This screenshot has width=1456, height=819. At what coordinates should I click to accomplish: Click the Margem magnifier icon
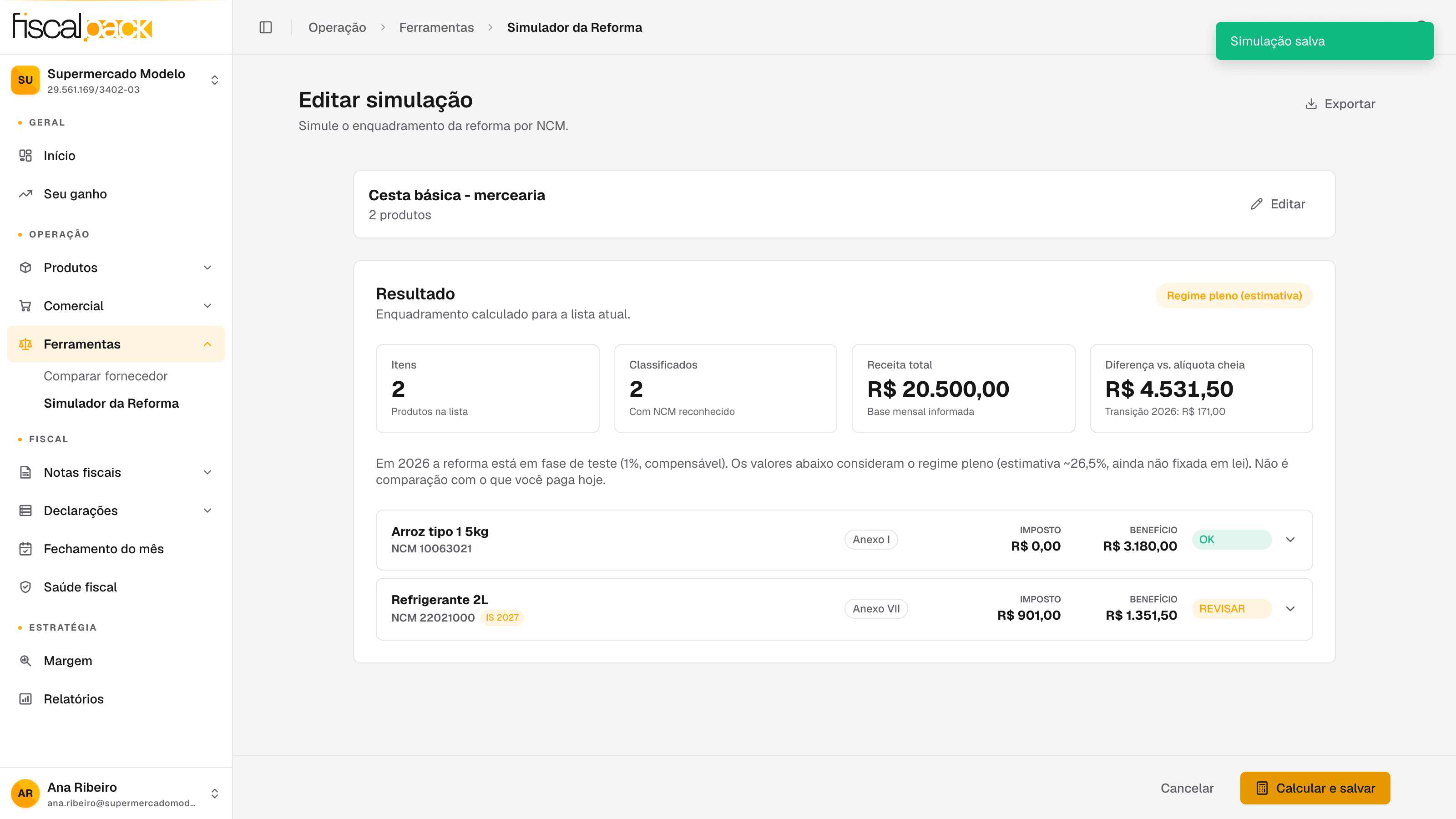click(x=25, y=660)
